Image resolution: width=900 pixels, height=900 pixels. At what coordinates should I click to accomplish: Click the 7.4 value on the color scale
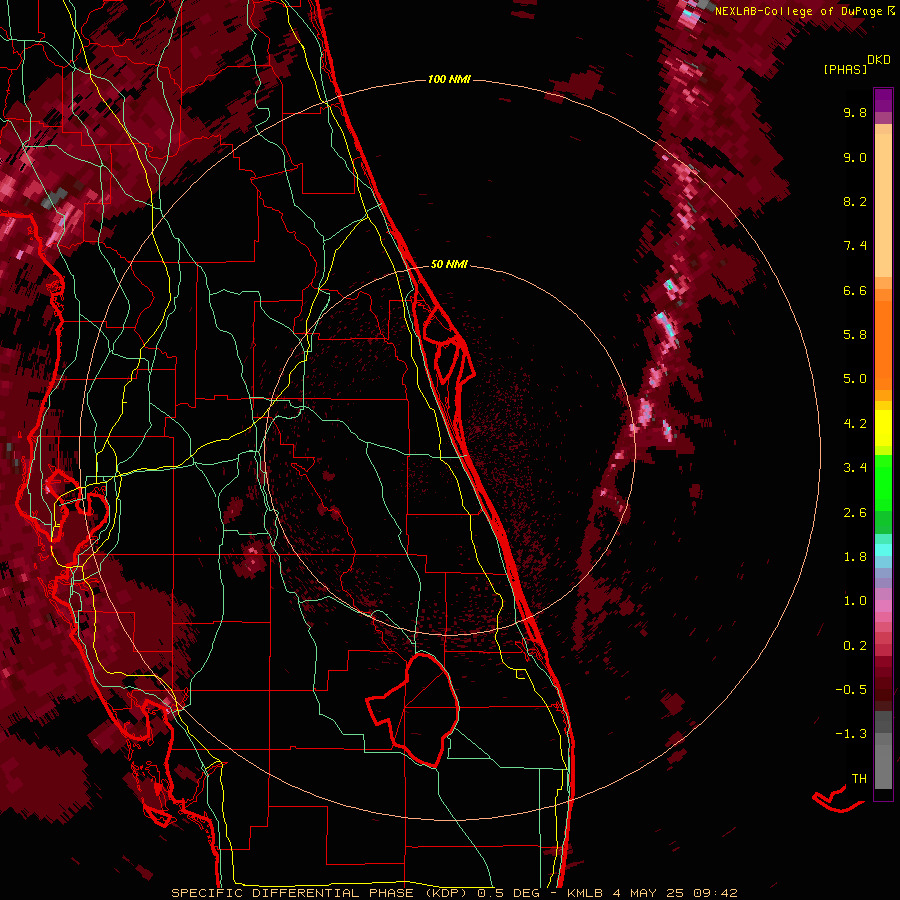pos(855,246)
